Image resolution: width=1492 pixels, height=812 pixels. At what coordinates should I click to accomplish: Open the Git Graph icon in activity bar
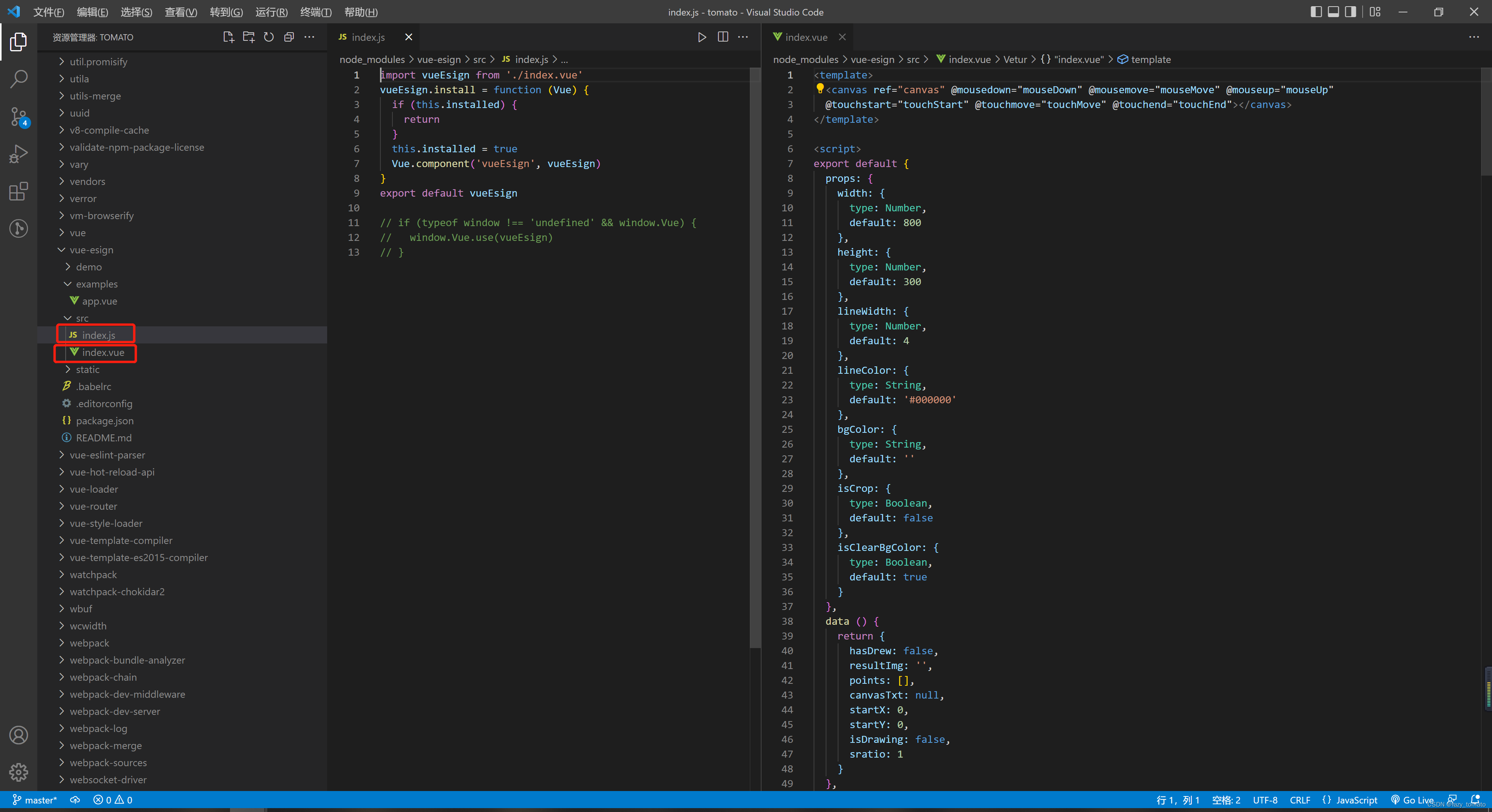19,228
